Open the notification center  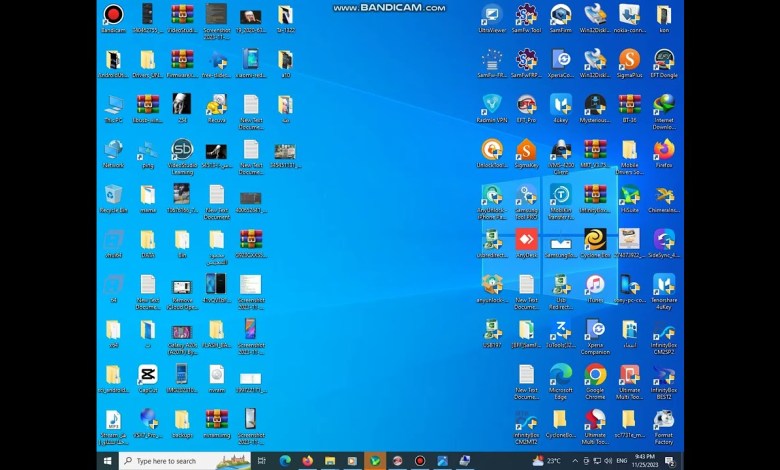670,461
